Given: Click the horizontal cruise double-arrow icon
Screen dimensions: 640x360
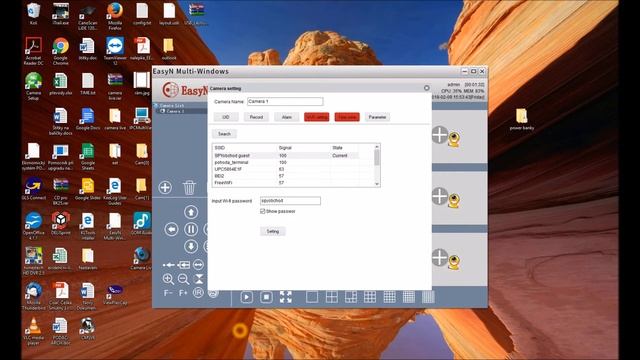Looking at the screenshot, I should (x=198, y=265).
